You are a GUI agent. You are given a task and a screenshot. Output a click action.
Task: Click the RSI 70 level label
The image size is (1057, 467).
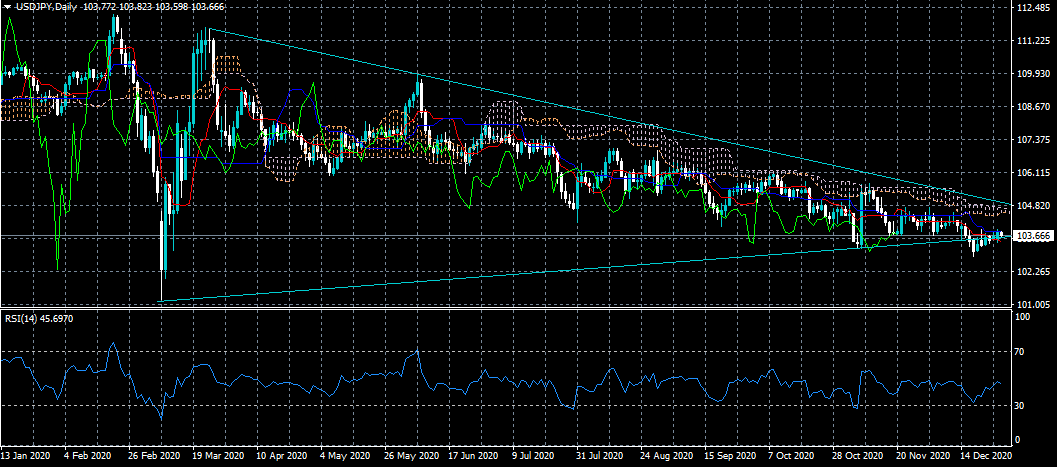(x=1021, y=353)
